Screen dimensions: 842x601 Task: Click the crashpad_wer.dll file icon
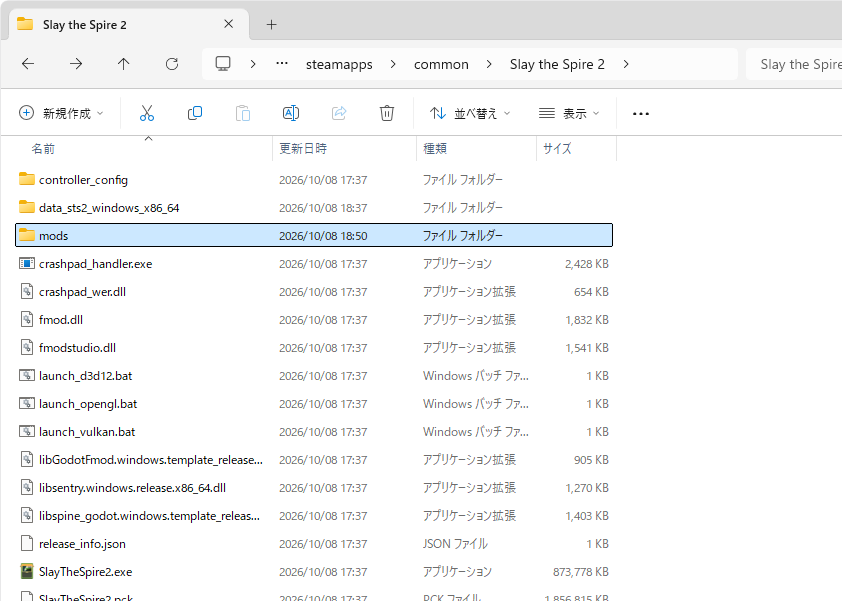27,291
